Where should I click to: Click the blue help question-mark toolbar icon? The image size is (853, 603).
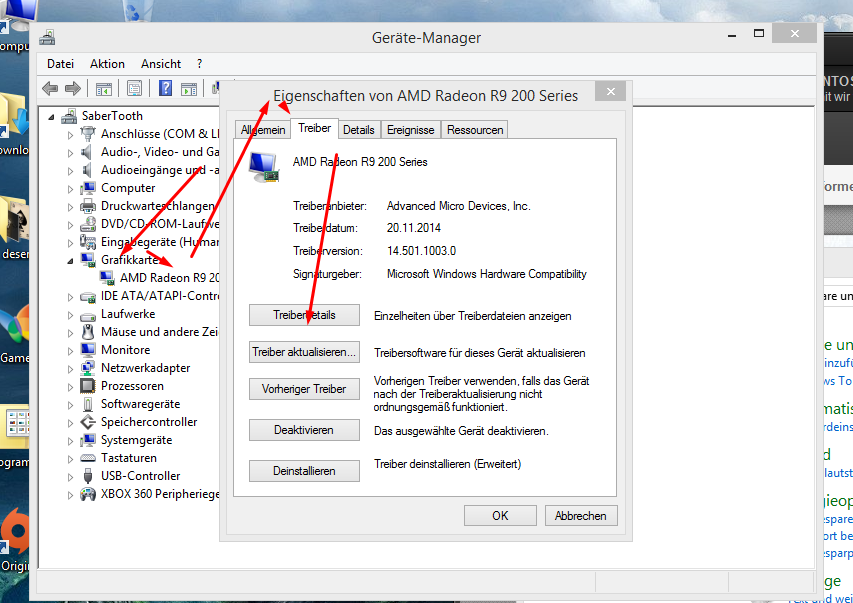(165, 88)
